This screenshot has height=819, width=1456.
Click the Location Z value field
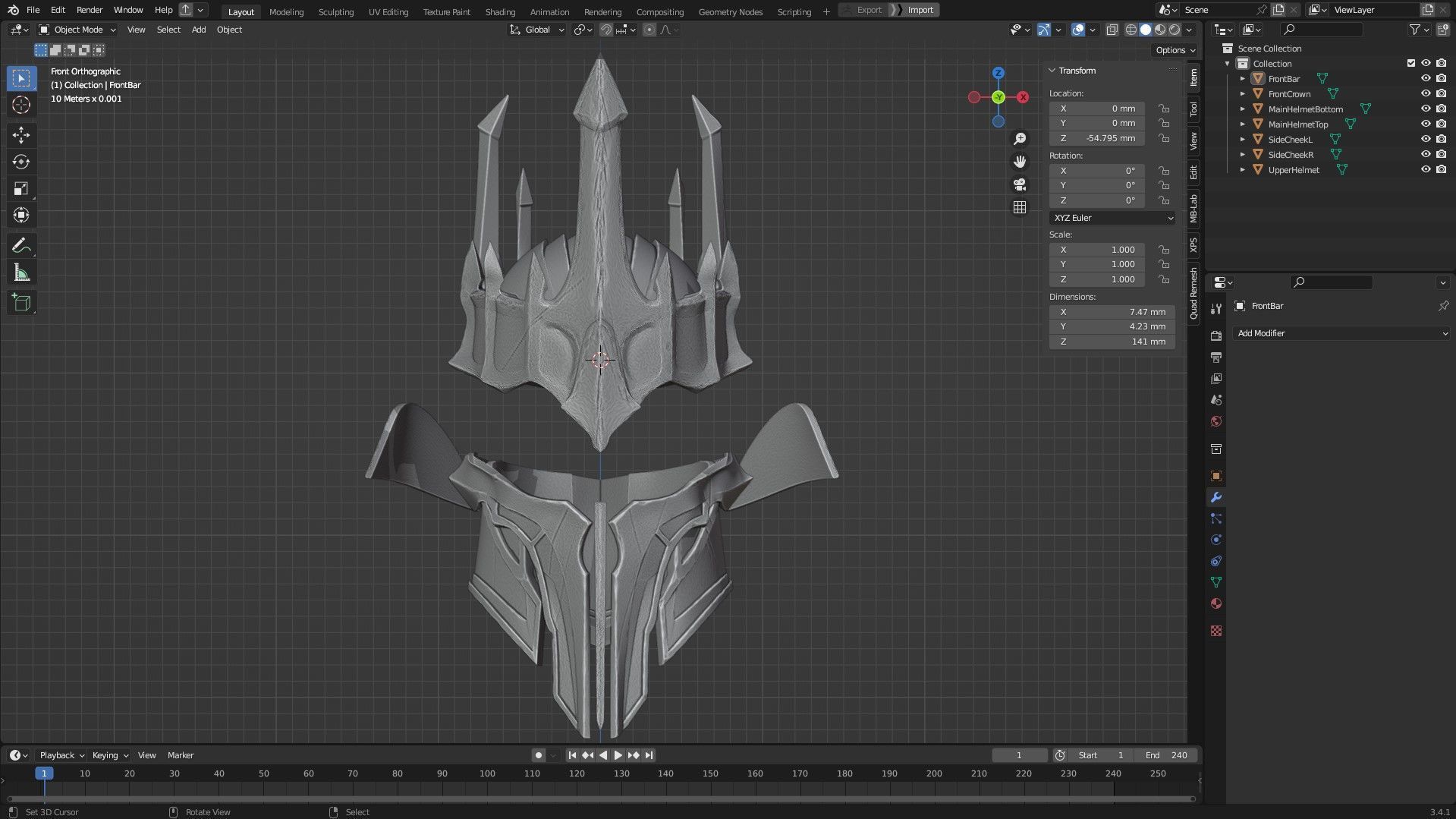click(1097, 138)
